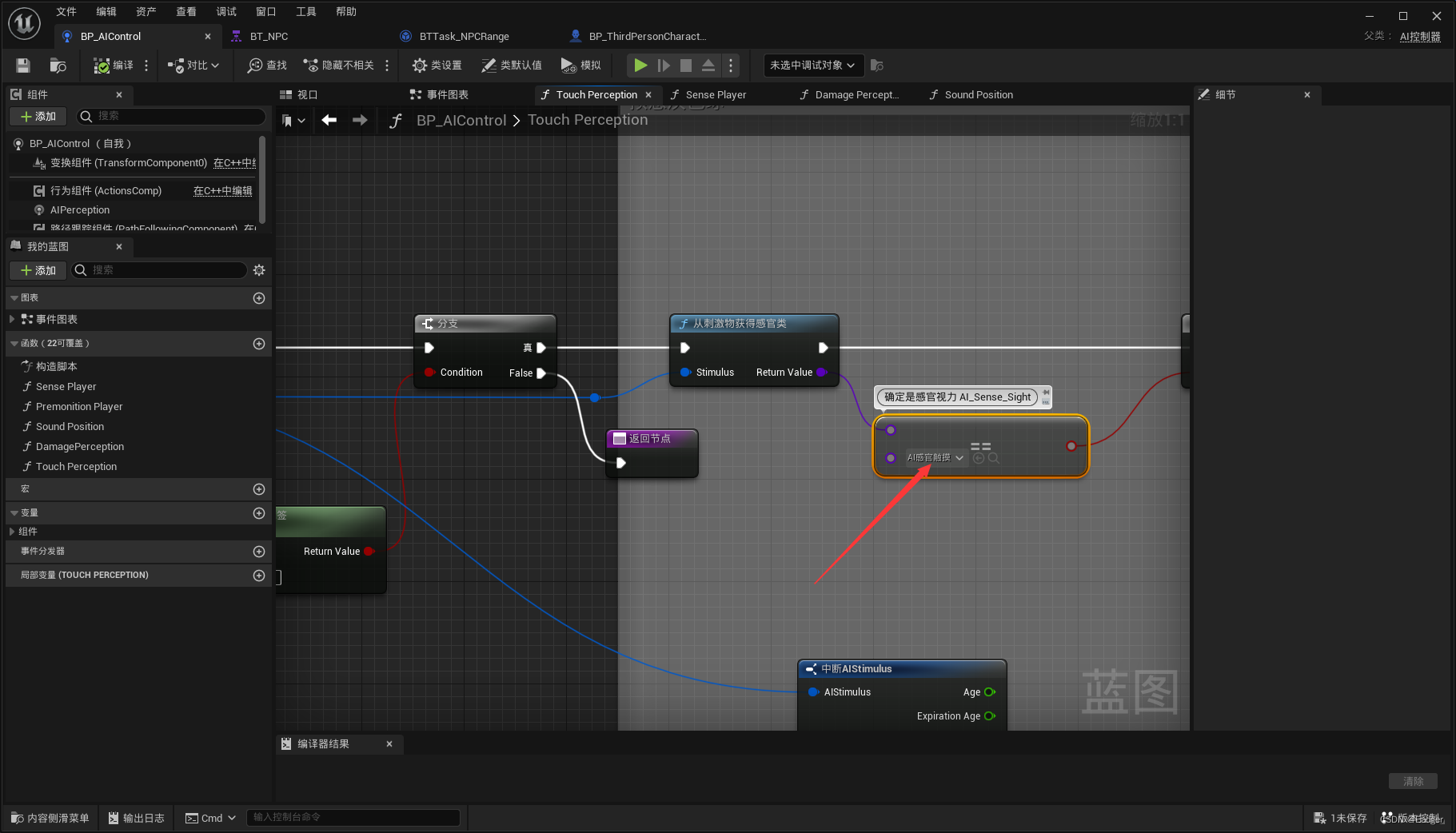Open parent class AI控制器 link
Image resolution: width=1456 pixels, height=833 pixels.
coord(1420,37)
